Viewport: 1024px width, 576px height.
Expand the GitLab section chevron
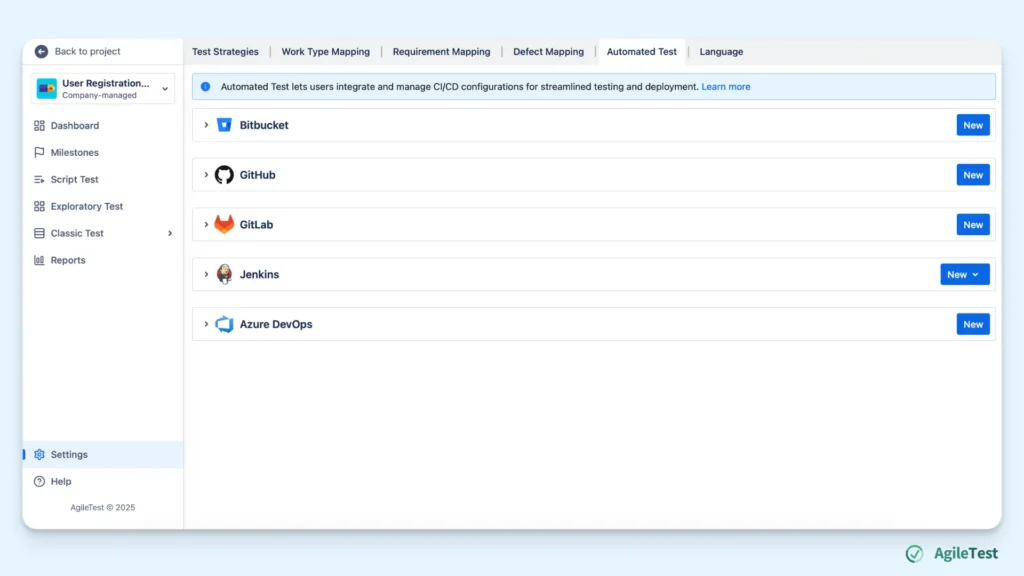(x=206, y=224)
